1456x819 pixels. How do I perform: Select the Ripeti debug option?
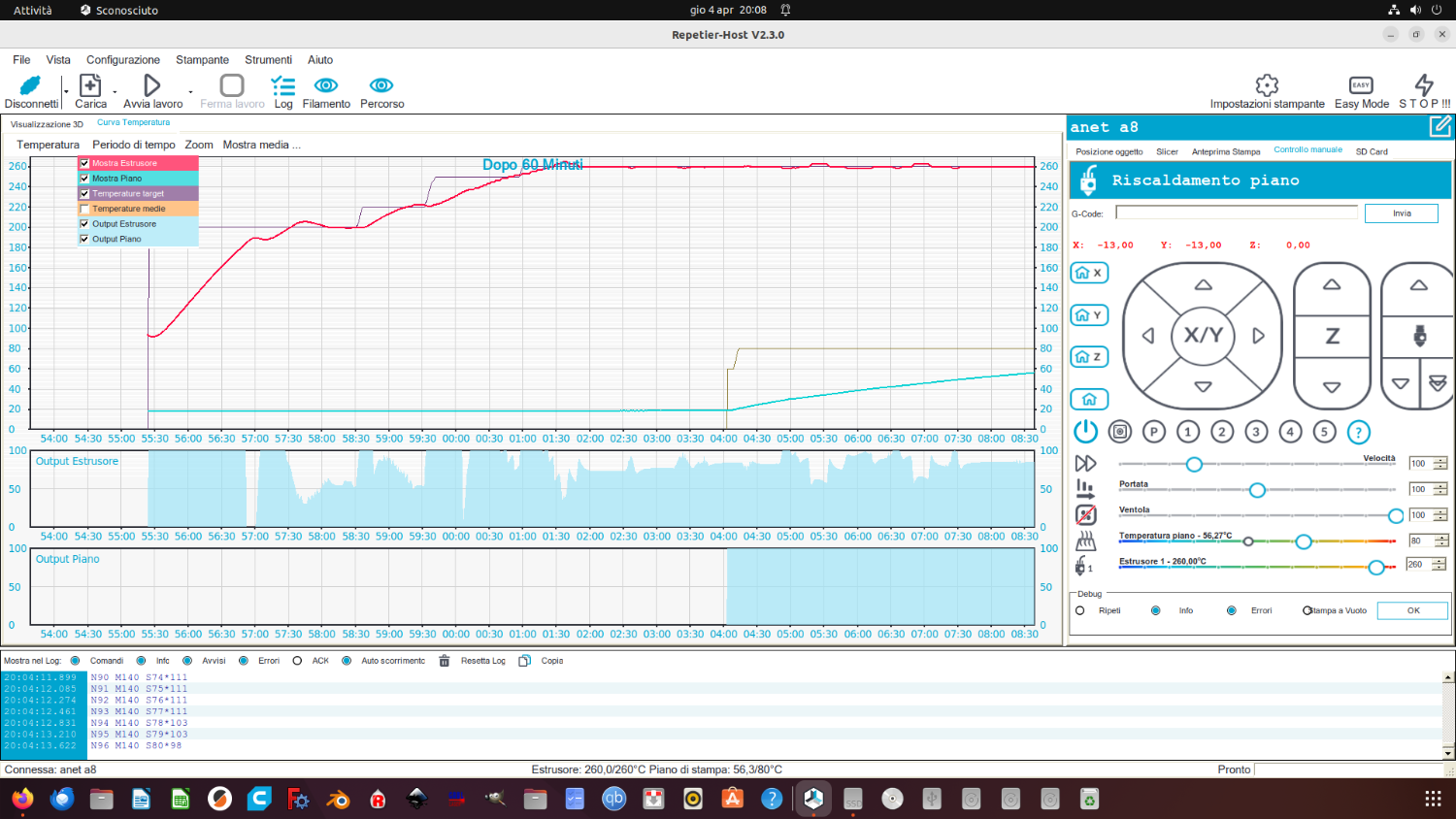1080,610
